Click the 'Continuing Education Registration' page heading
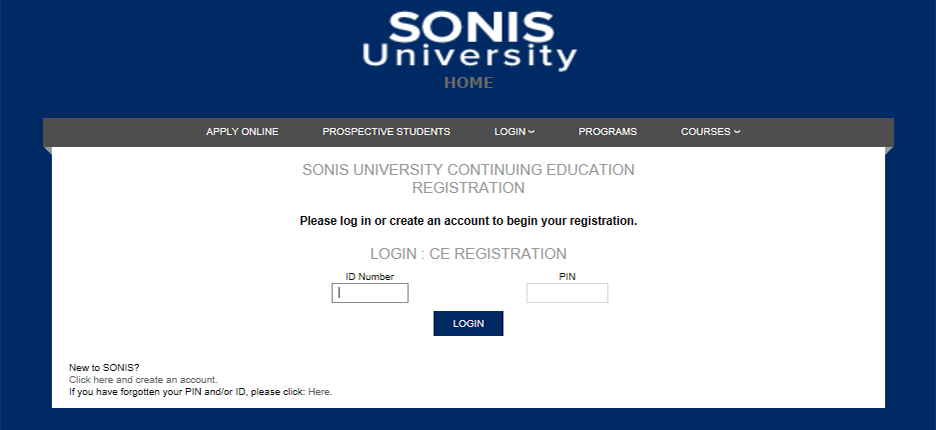Viewport: 936px width, 430px height. point(468,178)
